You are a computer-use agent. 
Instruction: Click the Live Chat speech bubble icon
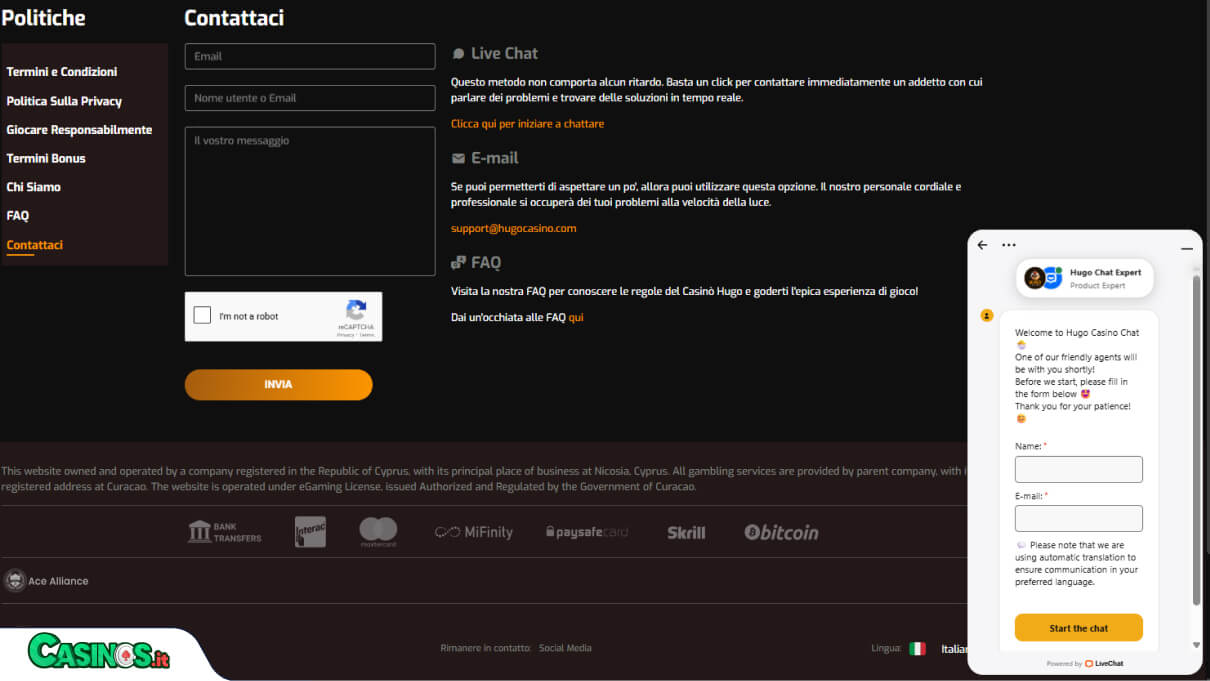pyautogui.click(x=458, y=54)
